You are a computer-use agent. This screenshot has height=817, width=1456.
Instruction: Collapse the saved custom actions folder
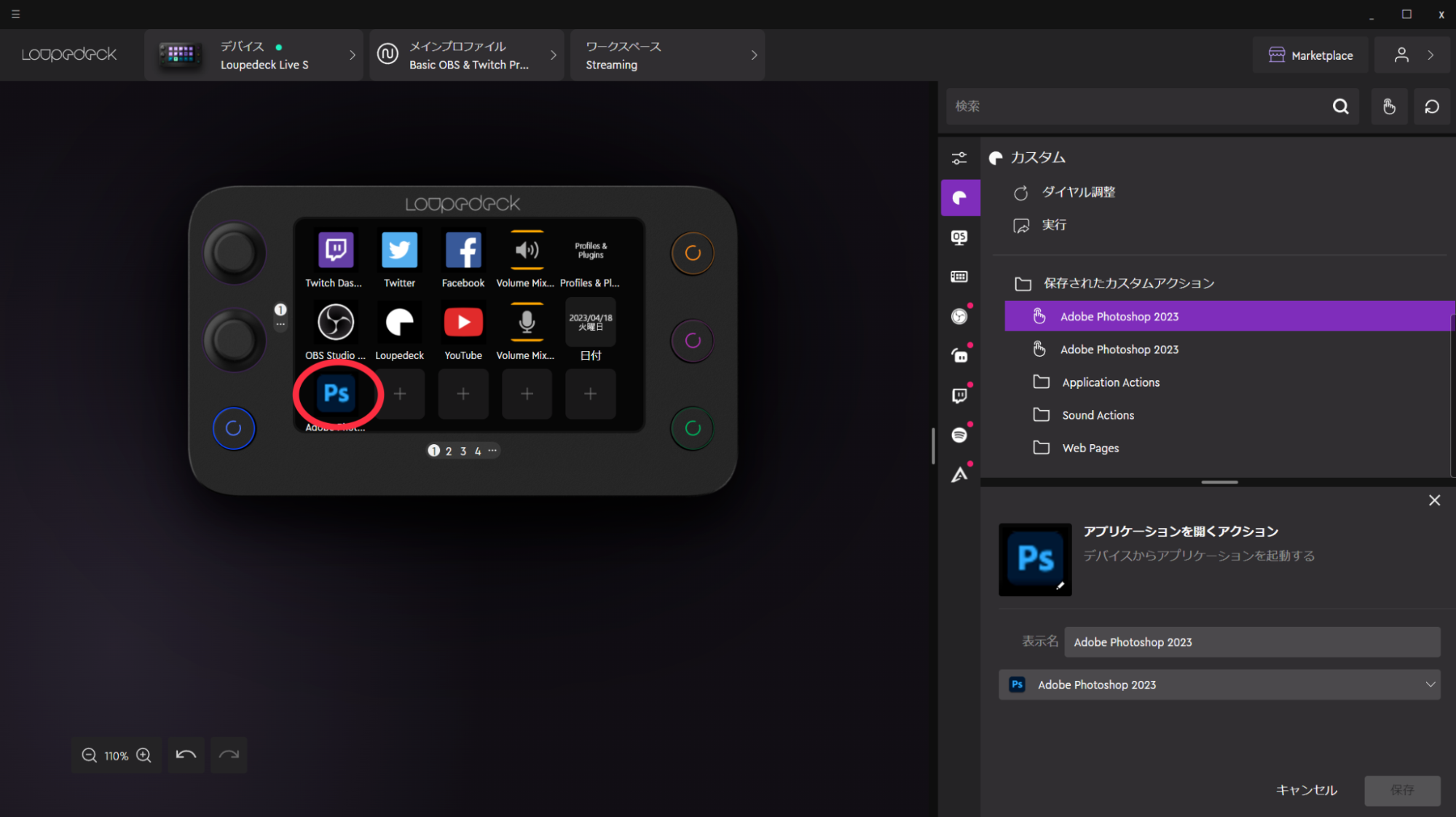point(1114,283)
